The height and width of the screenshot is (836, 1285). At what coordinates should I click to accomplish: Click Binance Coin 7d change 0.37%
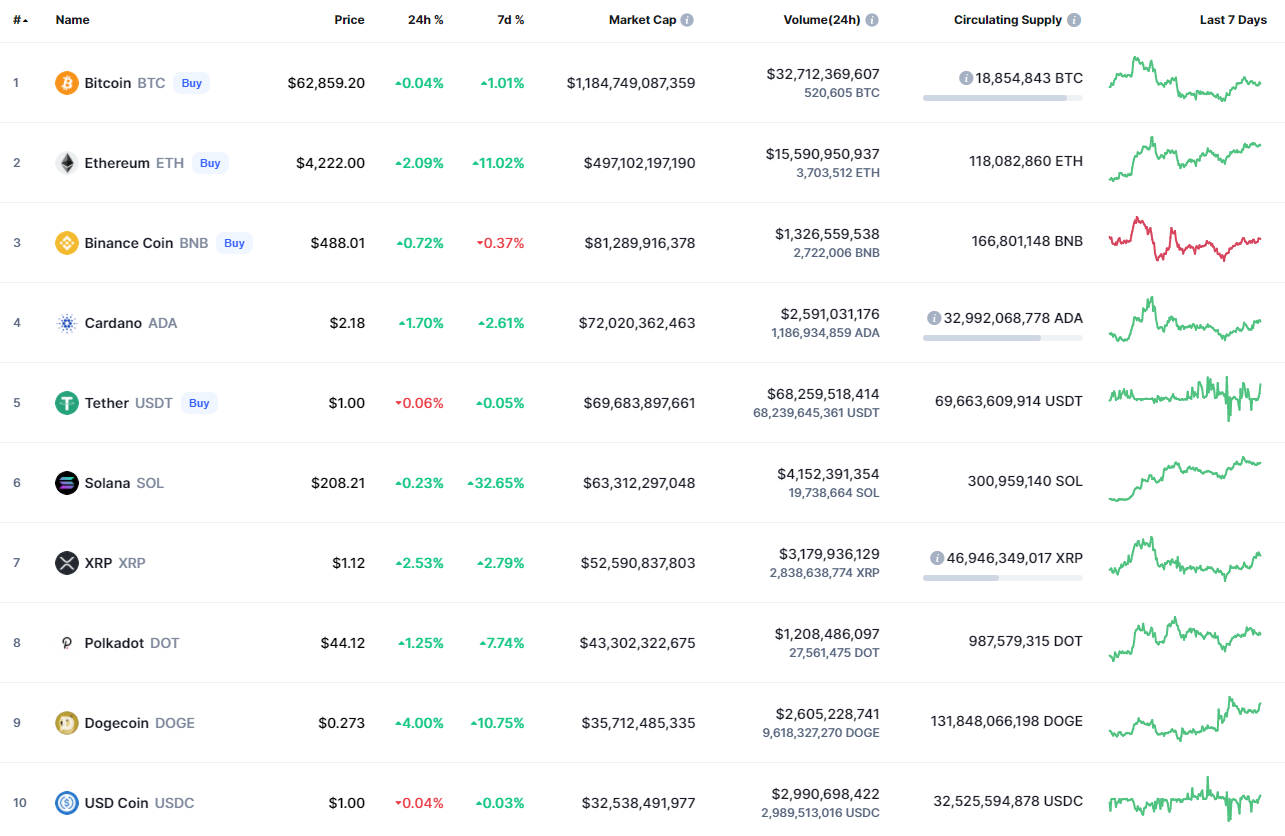point(500,243)
